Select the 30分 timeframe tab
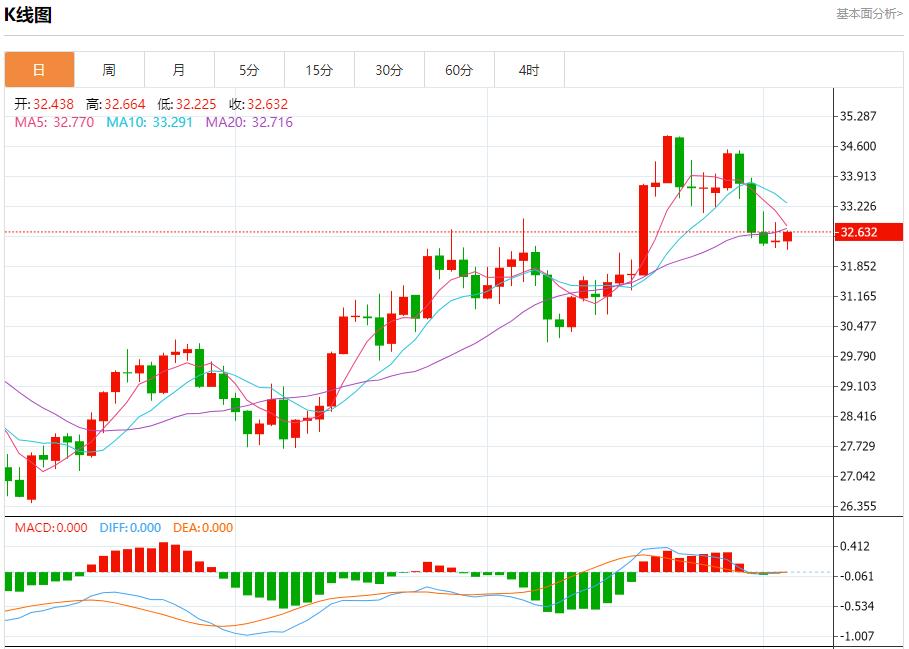The height and width of the screenshot is (649, 909). pos(389,70)
